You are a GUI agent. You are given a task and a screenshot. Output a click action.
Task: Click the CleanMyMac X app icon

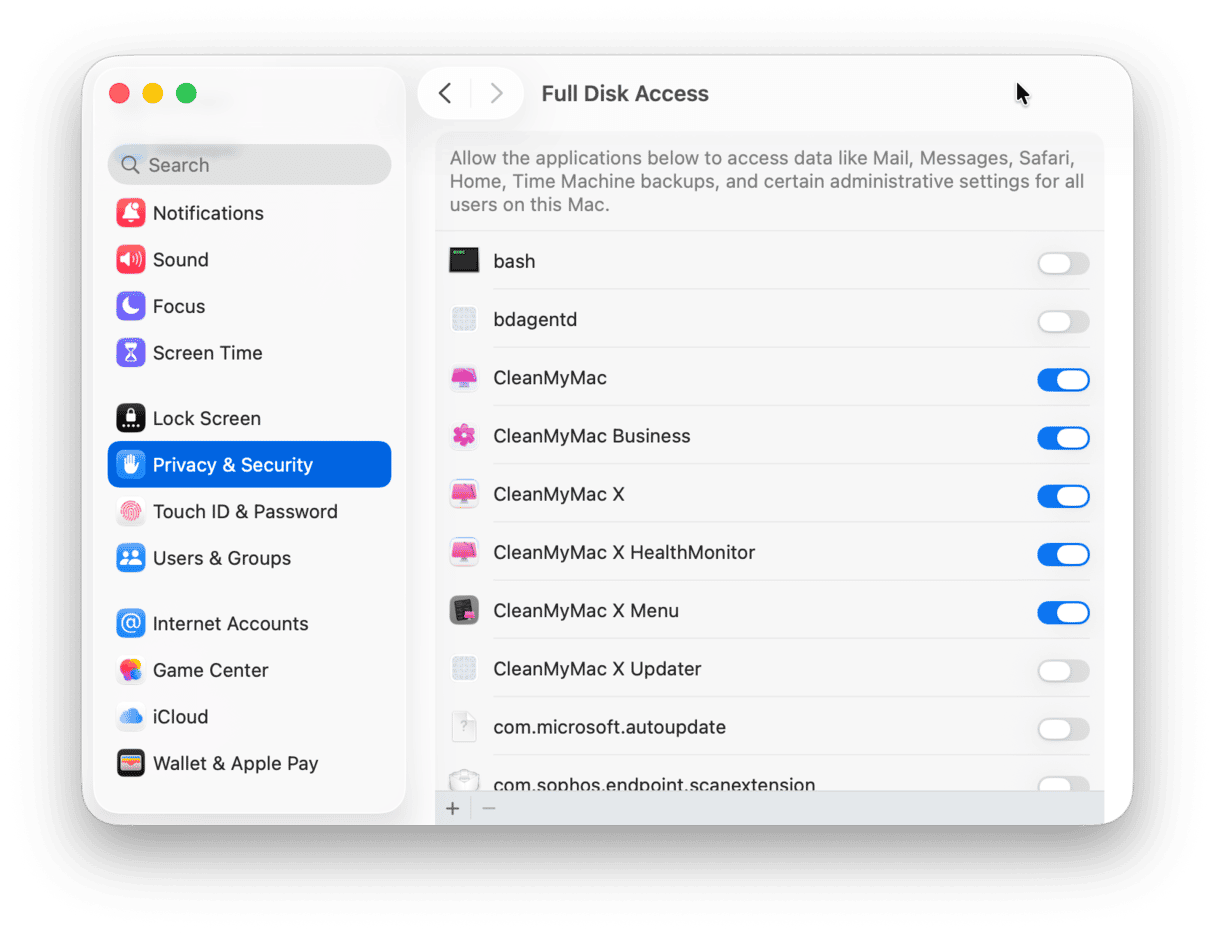pos(464,494)
